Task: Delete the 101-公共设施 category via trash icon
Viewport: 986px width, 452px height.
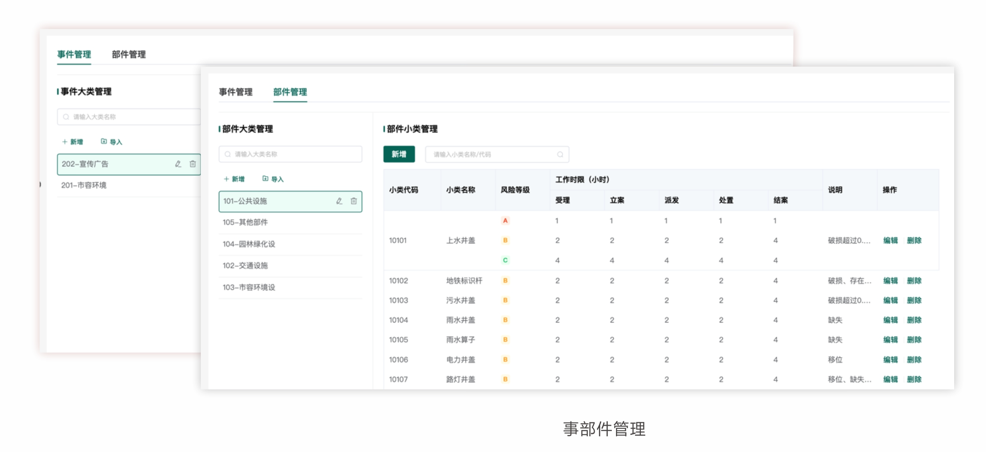Action: pyautogui.click(x=353, y=201)
